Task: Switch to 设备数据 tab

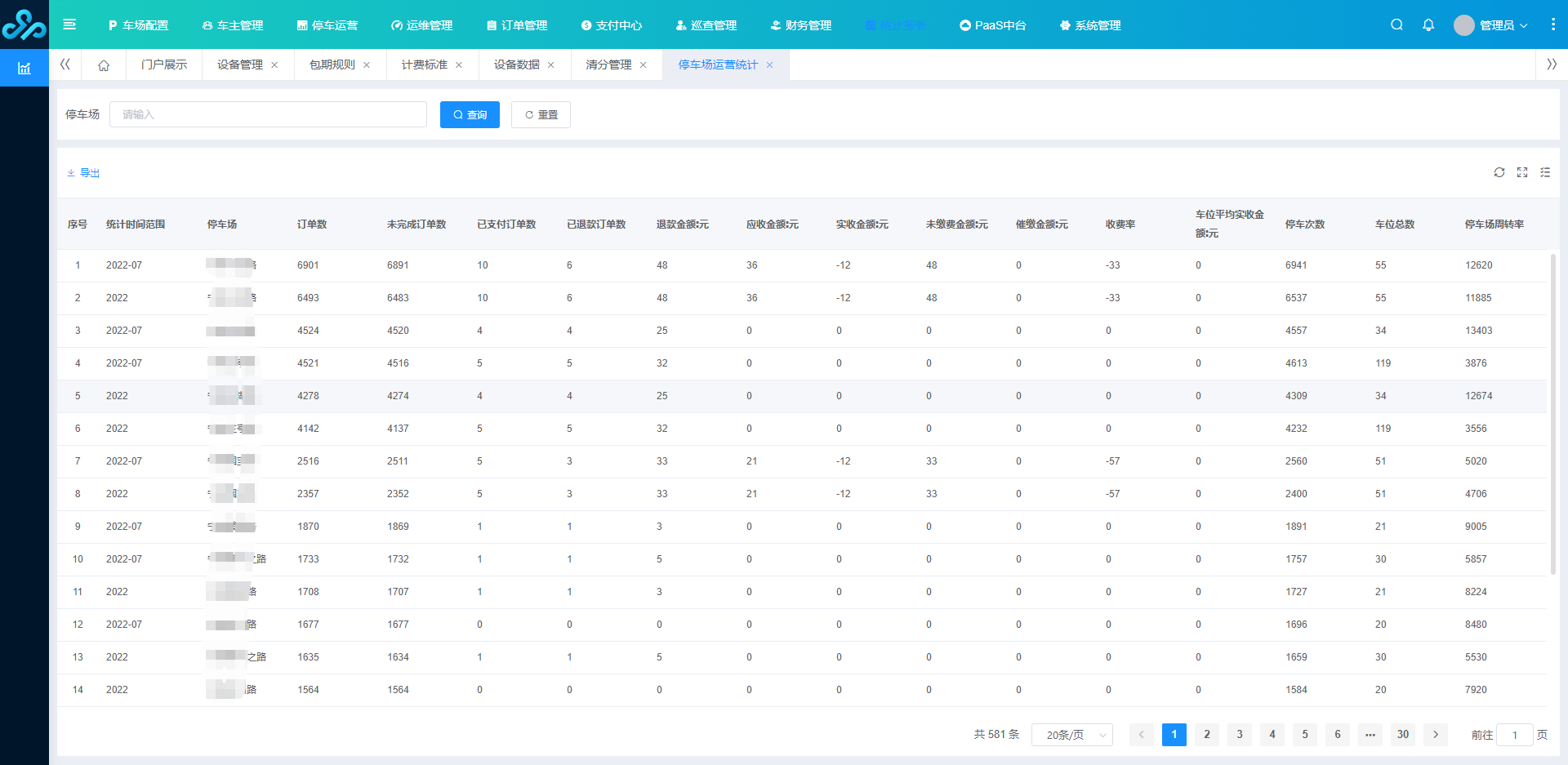Action: click(x=517, y=64)
